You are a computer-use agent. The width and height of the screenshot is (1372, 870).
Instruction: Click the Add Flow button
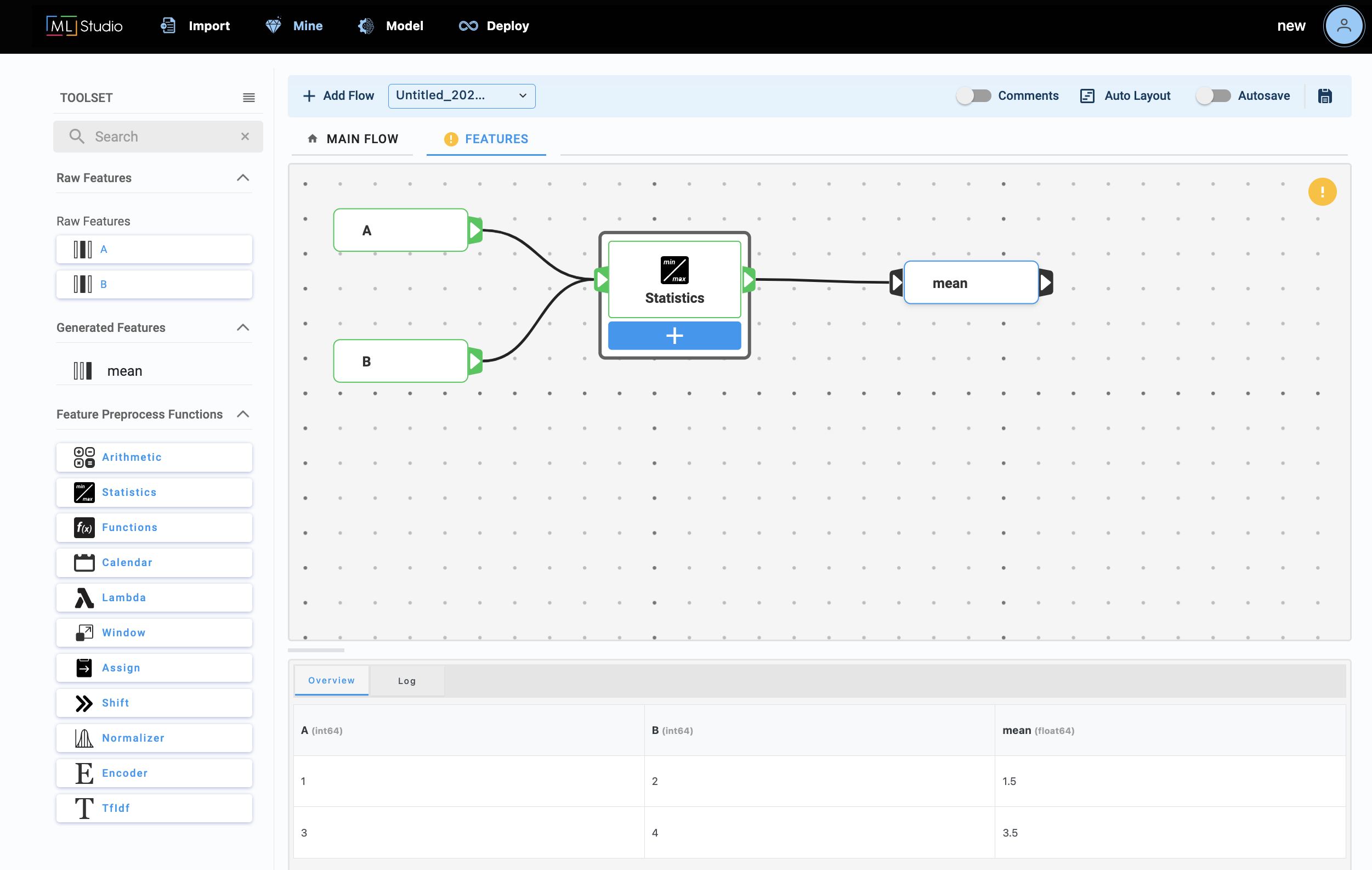pyautogui.click(x=338, y=96)
